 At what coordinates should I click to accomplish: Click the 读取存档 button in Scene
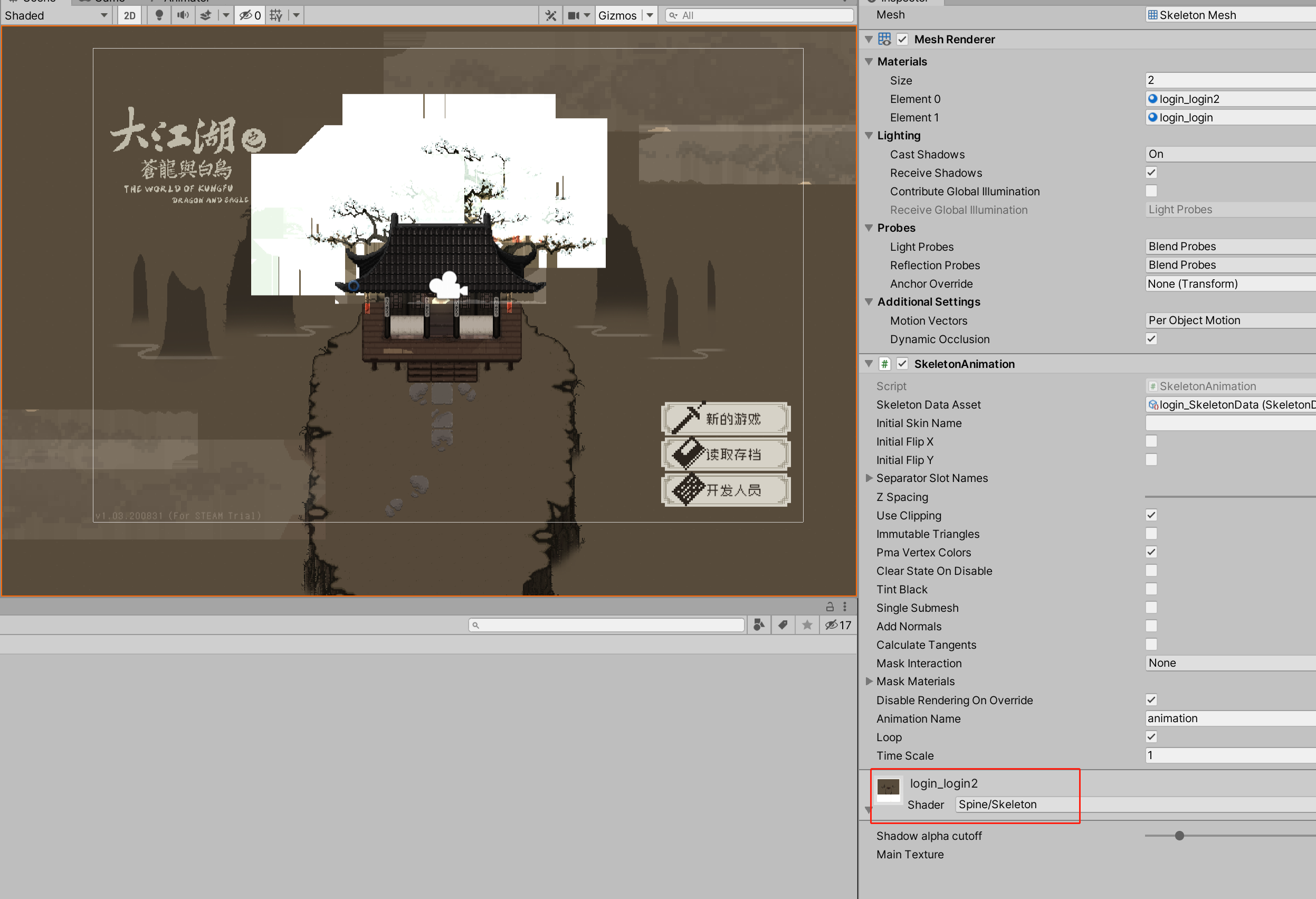pyautogui.click(x=726, y=455)
